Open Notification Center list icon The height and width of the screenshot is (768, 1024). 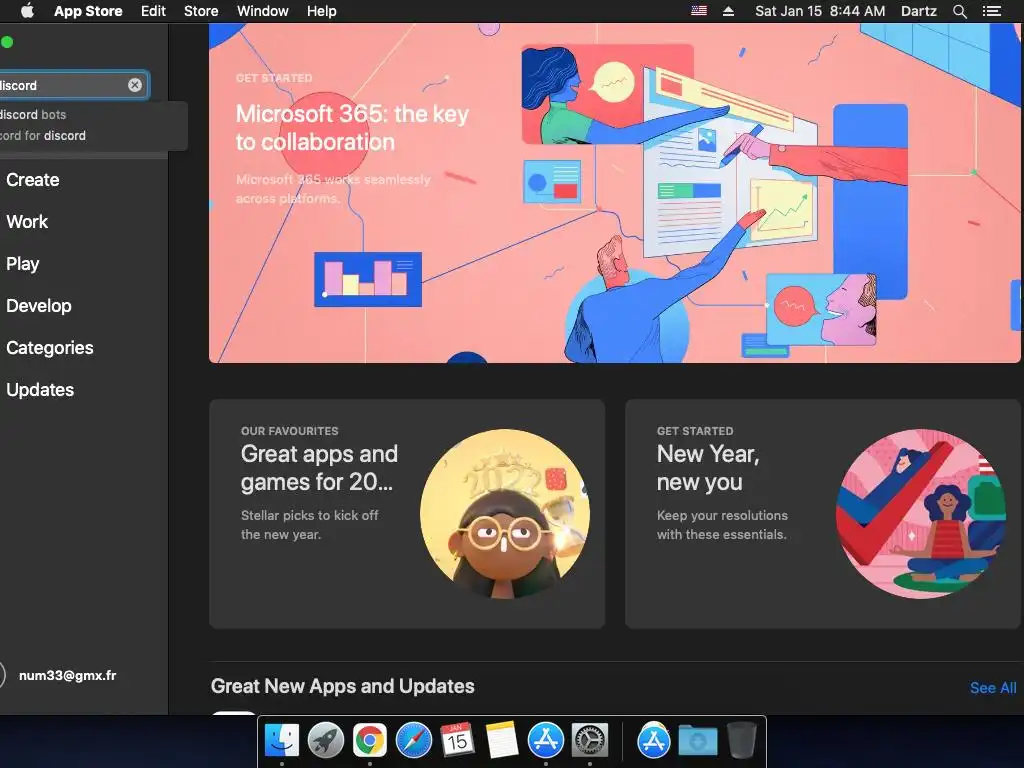coord(991,11)
